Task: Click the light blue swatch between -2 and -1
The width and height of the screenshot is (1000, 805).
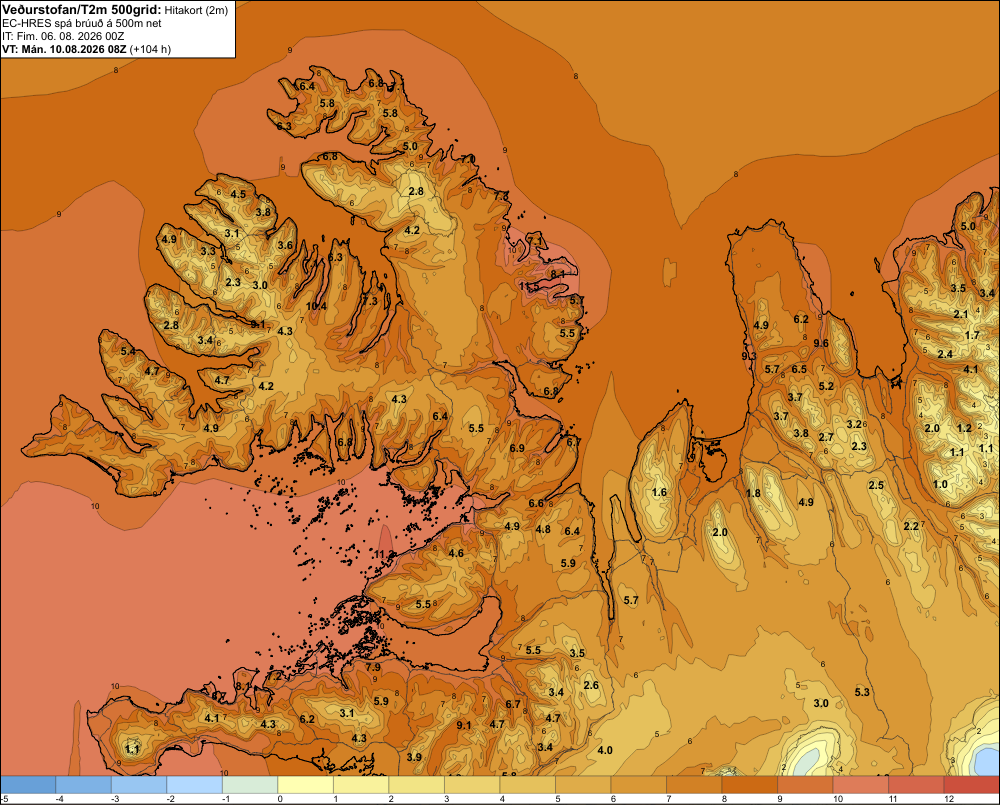Action: click(x=195, y=785)
